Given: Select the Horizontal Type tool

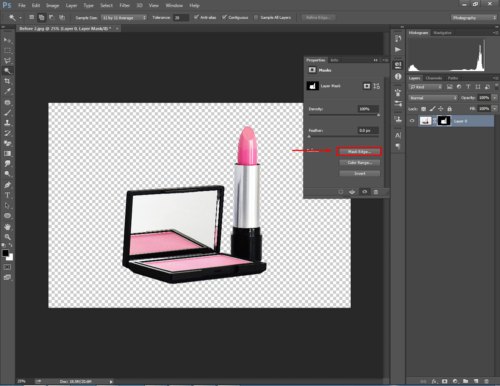Looking at the screenshot, I should [x=7, y=195].
